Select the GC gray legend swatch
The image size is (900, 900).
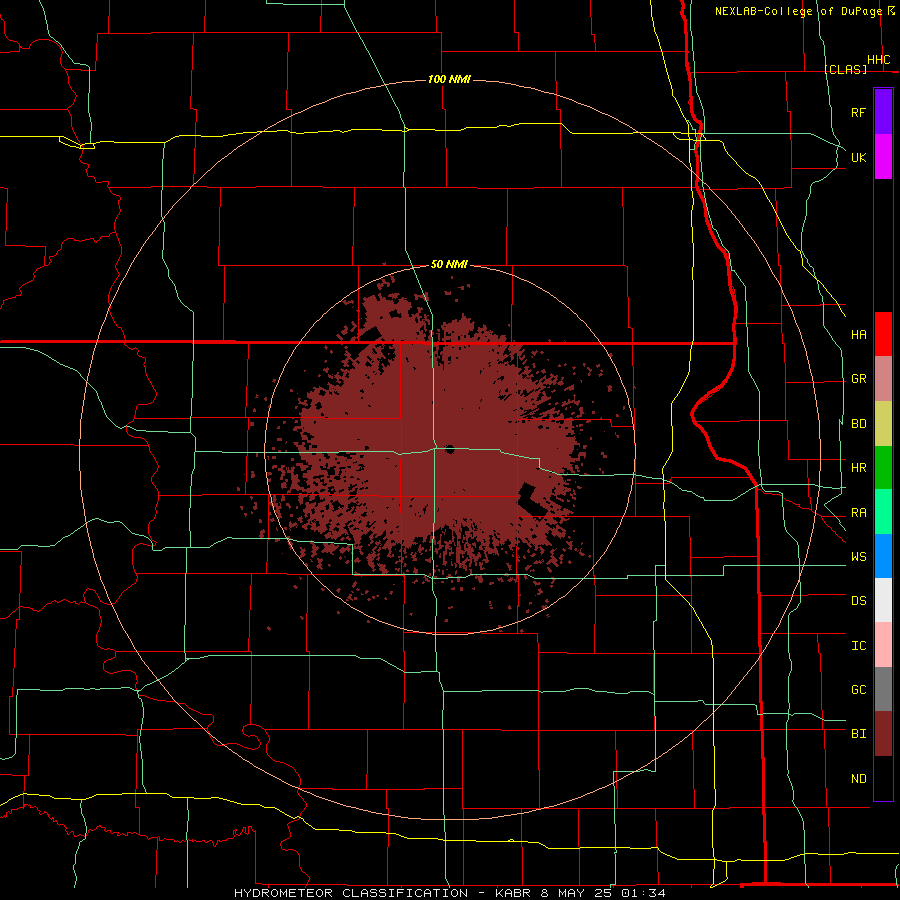pos(883,689)
